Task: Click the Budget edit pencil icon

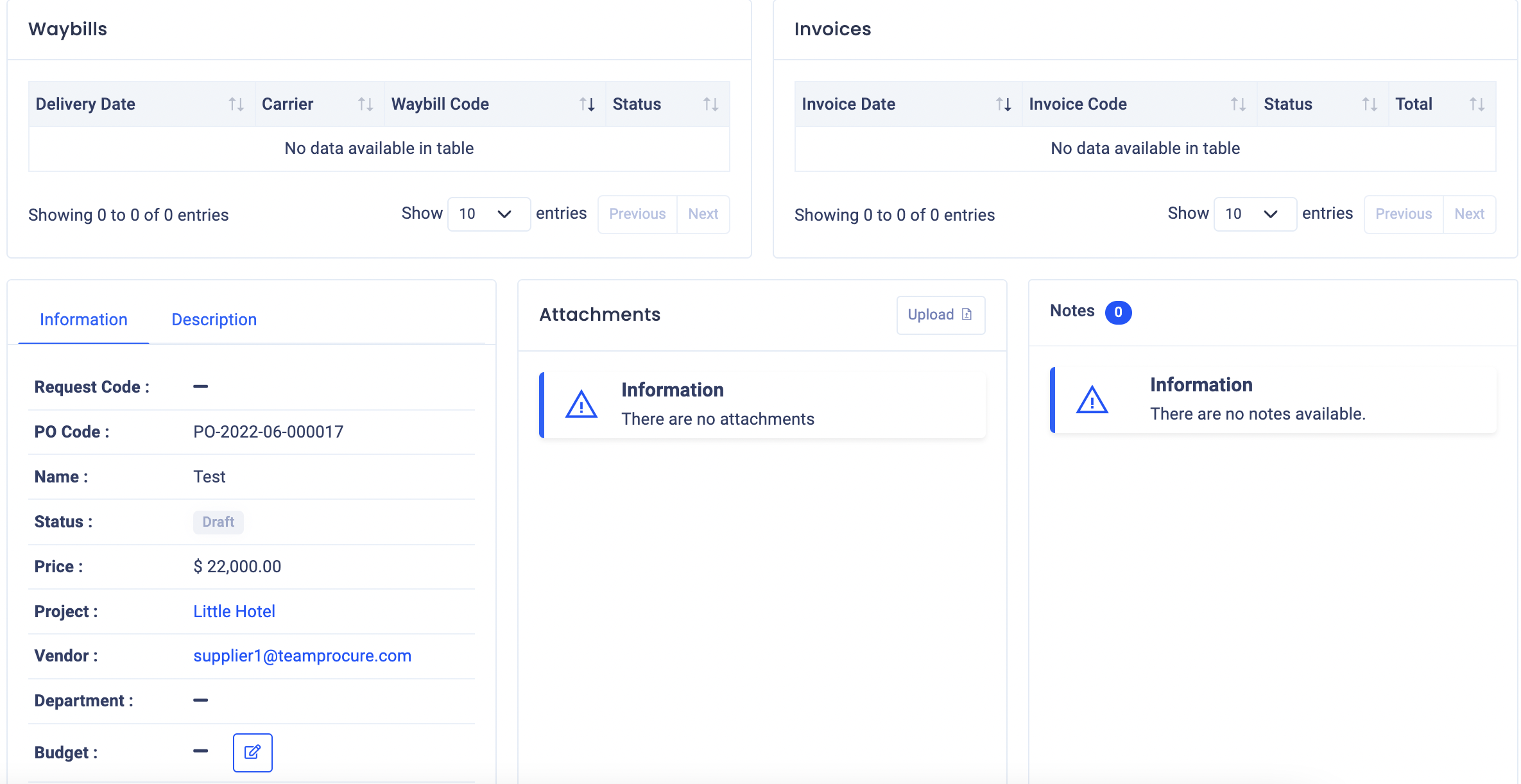Action: pos(252,752)
